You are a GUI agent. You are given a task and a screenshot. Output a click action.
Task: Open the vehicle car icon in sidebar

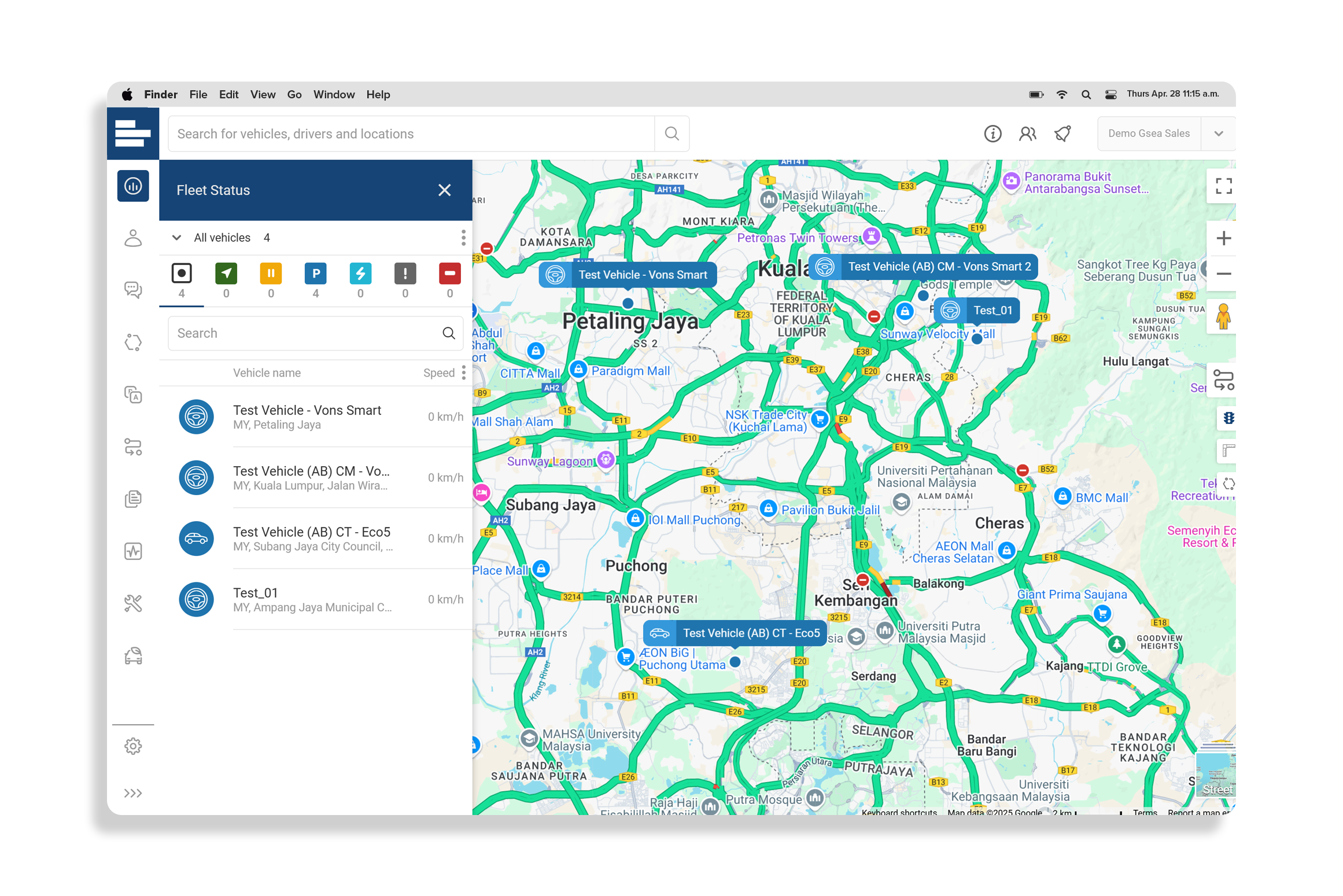click(133, 656)
